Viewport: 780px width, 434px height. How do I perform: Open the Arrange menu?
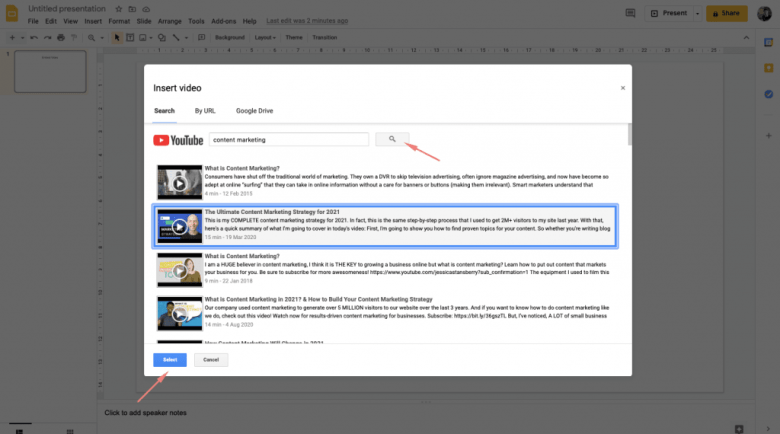[170, 21]
